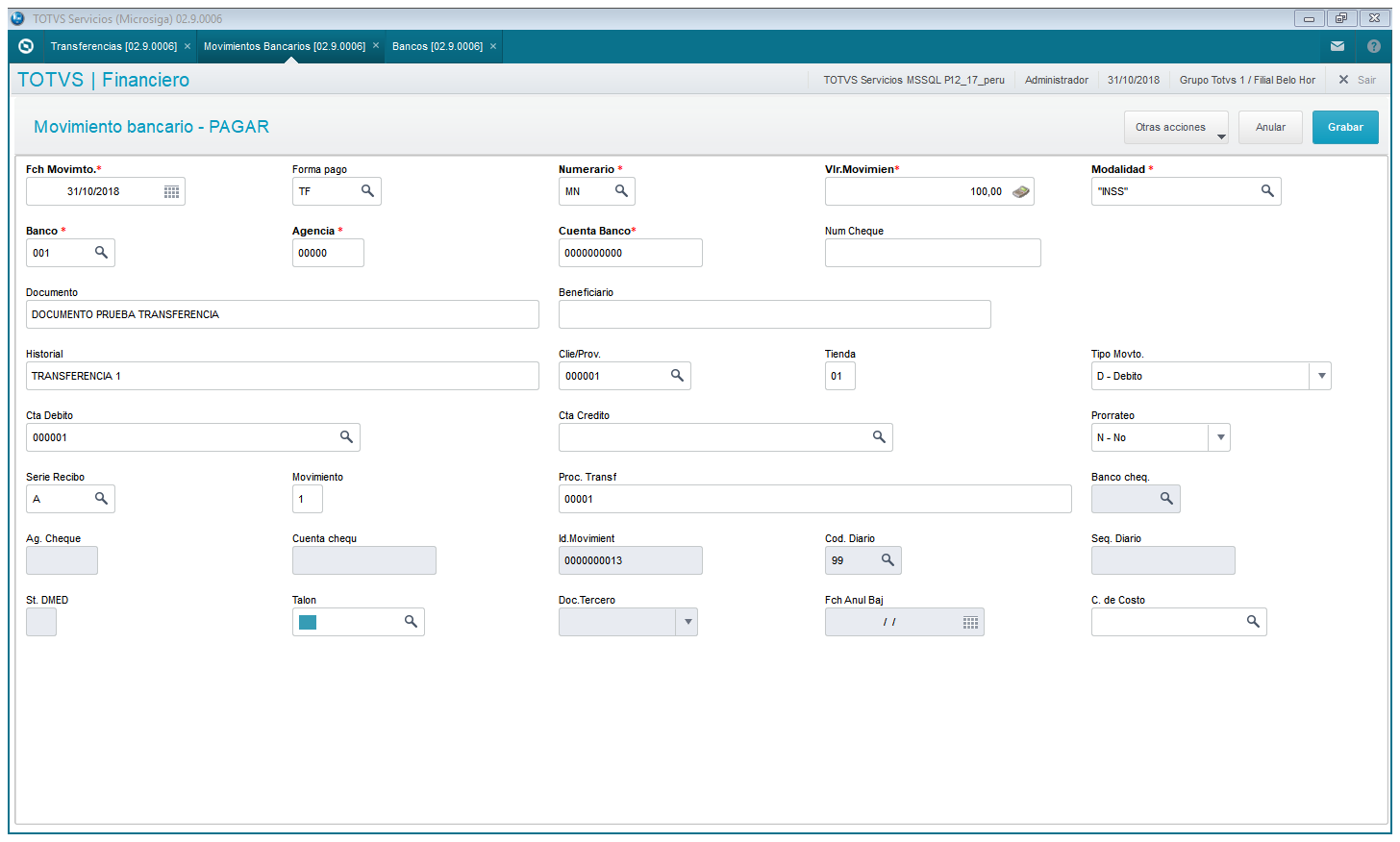
Task: Click the Cuenta Banco field
Action: (x=631, y=253)
